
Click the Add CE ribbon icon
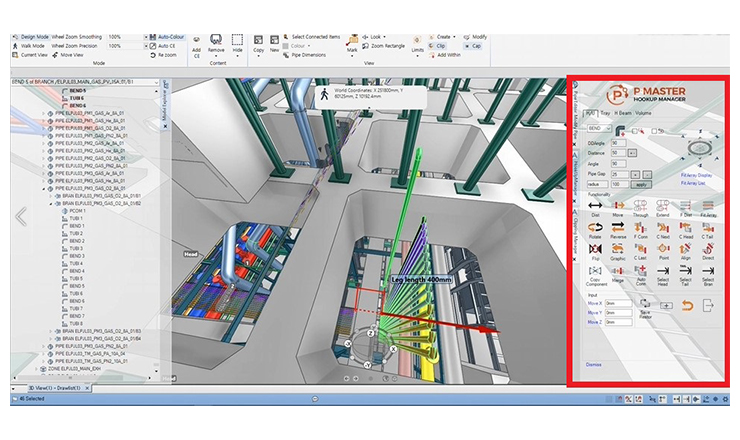click(x=196, y=44)
